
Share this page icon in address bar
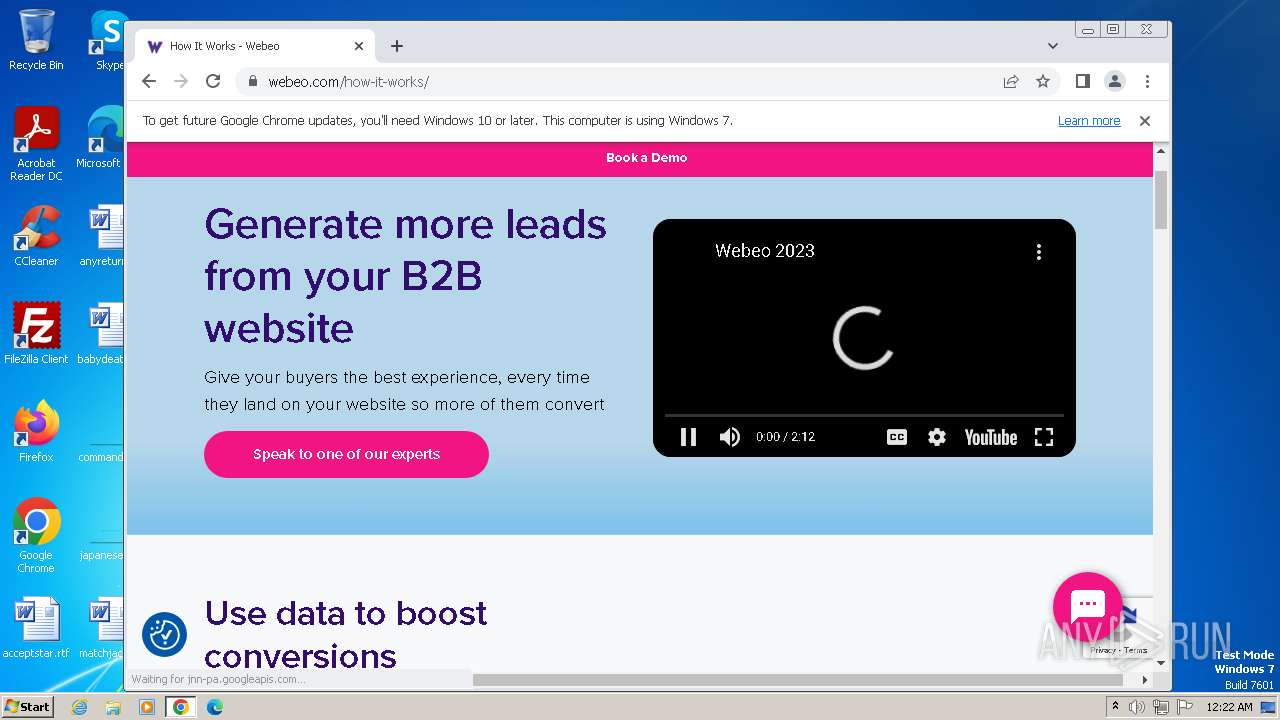coord(1011,81)
